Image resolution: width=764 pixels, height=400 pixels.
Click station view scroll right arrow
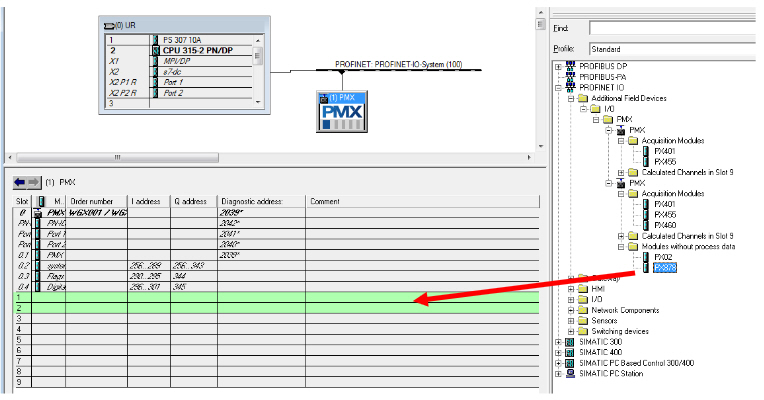pyautogui.click(x=529, y=157)
